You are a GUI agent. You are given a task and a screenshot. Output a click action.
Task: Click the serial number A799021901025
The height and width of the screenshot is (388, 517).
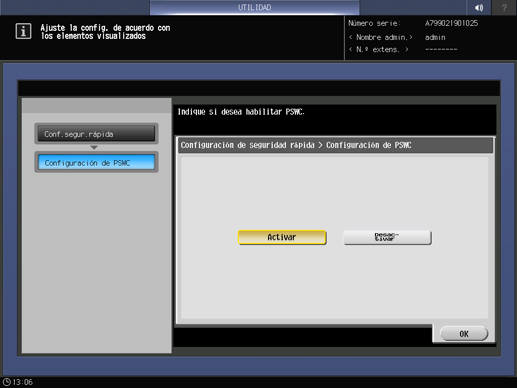pos(451,23)
